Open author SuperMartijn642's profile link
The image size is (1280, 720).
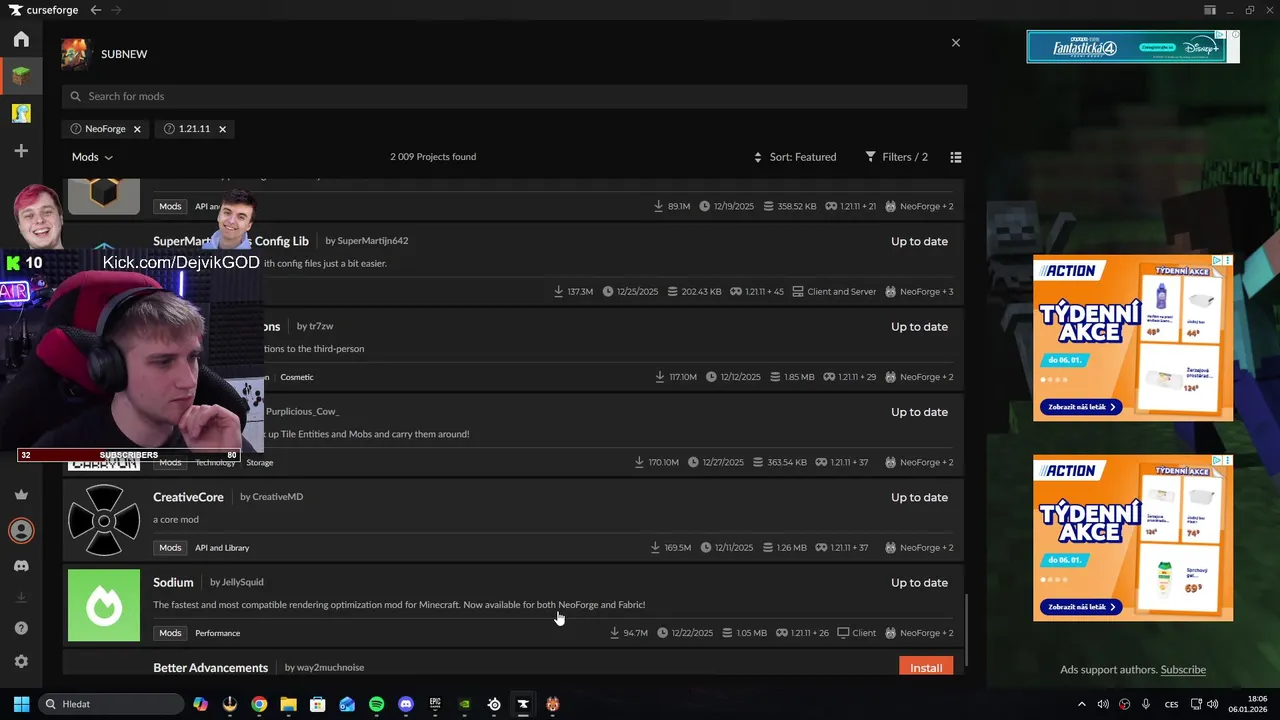click(x=373, y=241)
